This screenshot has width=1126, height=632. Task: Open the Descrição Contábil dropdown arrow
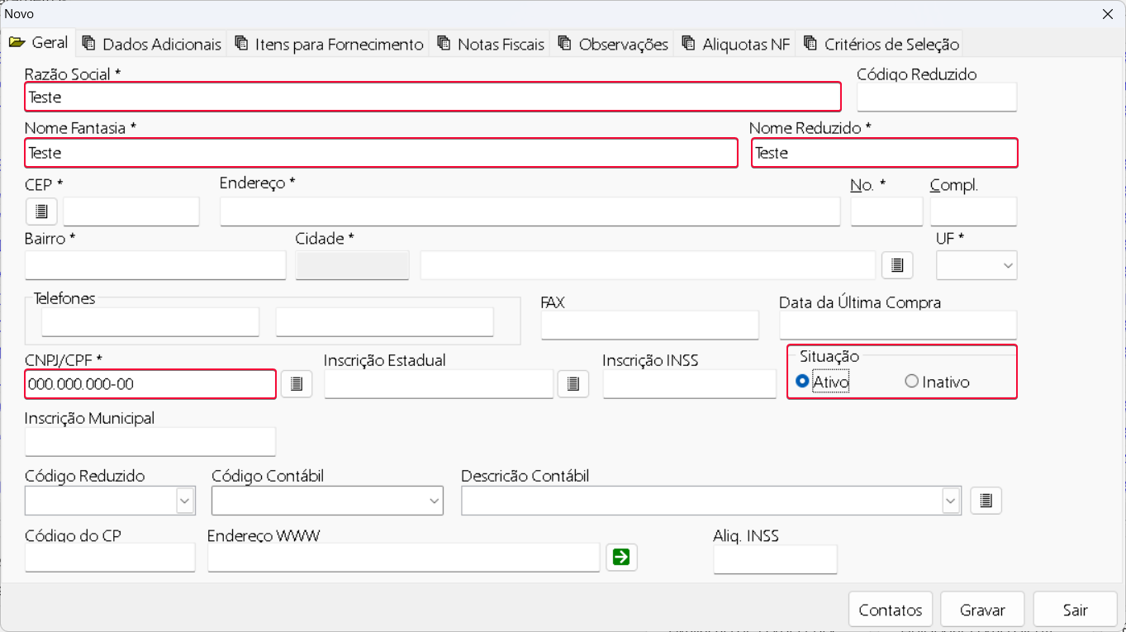click(950, 501)
